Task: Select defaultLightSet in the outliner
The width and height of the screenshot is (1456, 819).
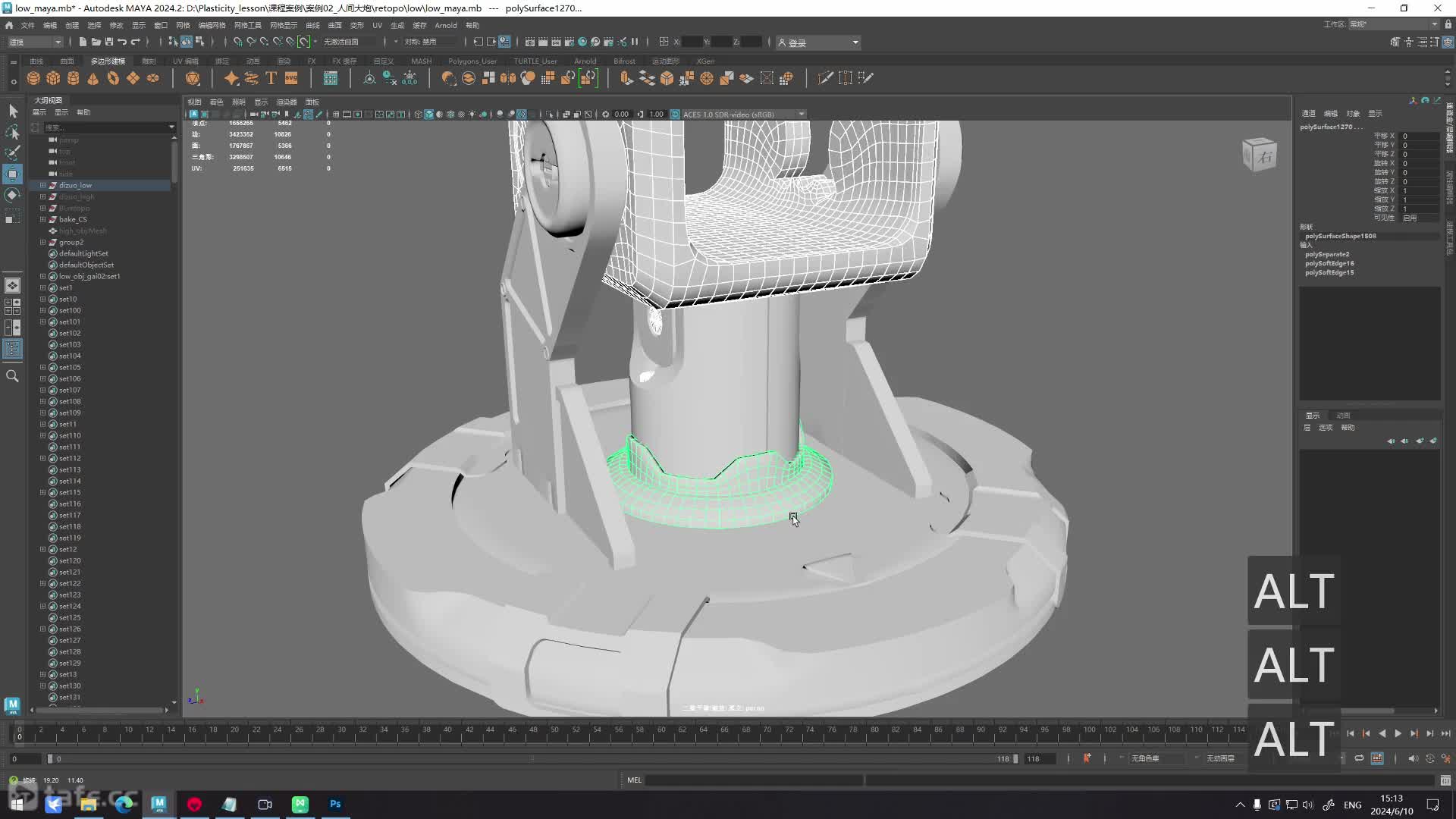Action: [83, 253]
